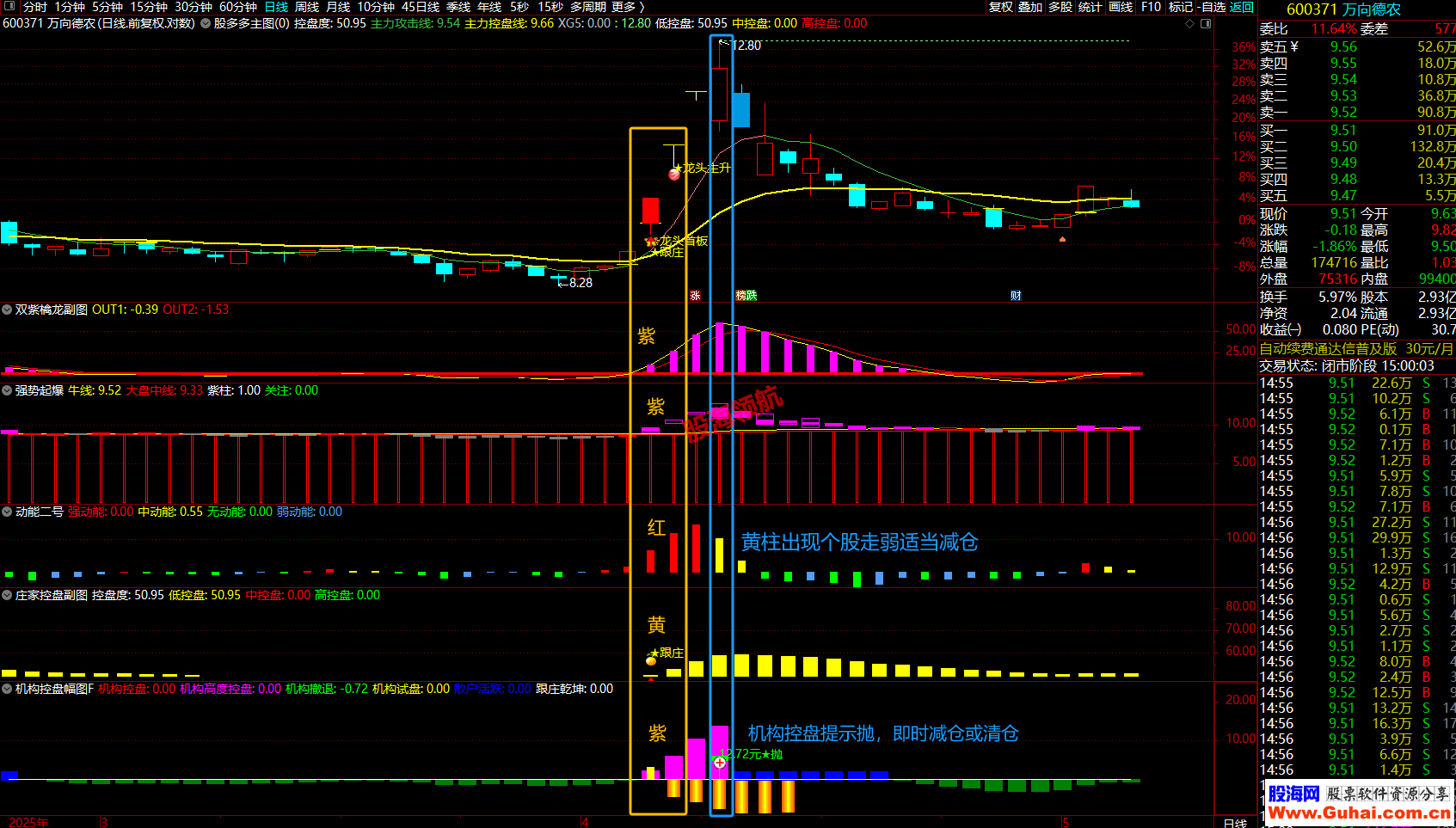Click the tick row with volume 22.6万

1357,383
